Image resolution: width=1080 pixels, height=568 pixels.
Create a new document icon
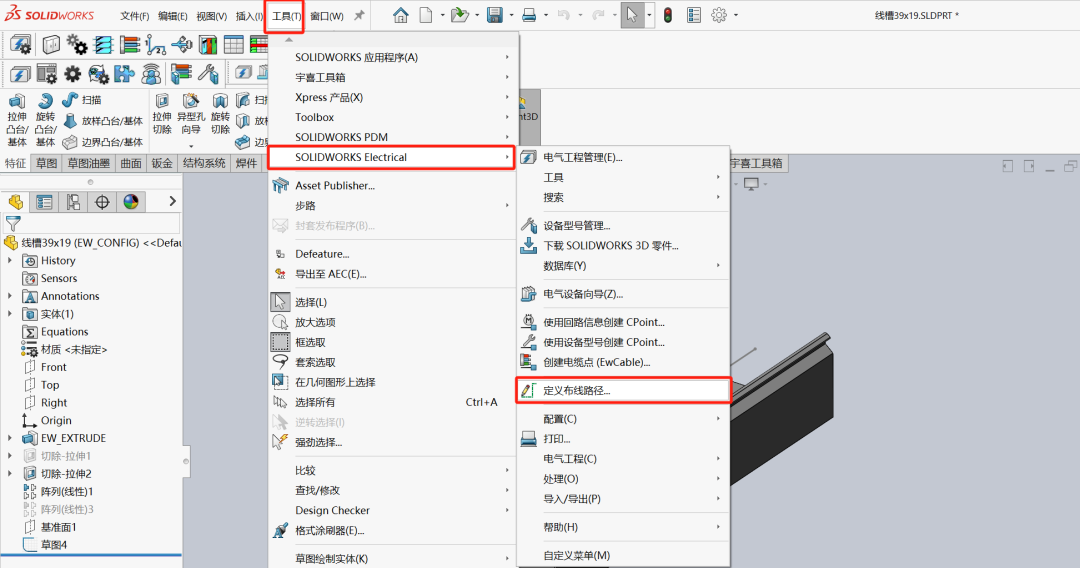point(426,15)
